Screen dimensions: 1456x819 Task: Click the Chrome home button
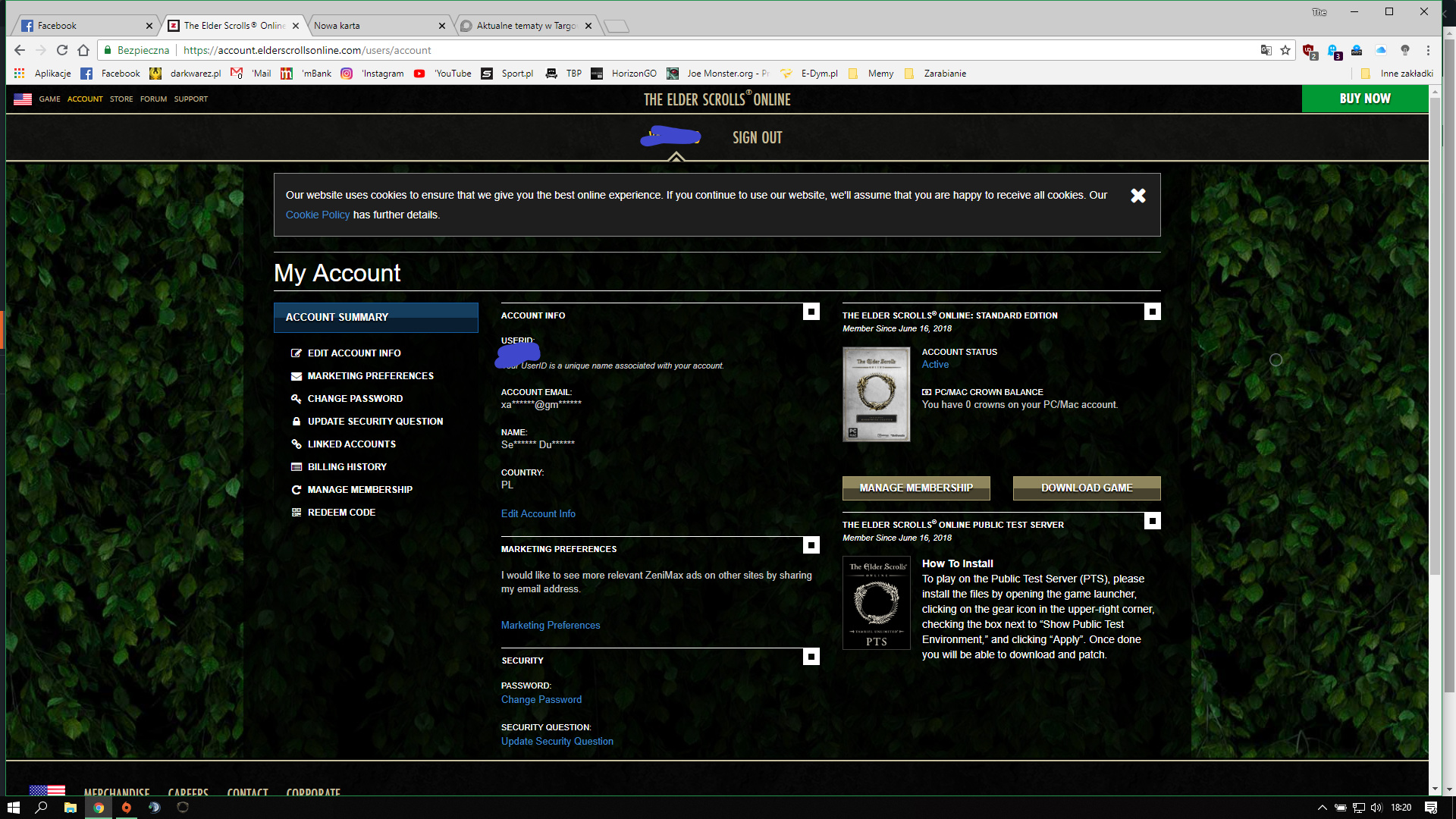point(83,50)
